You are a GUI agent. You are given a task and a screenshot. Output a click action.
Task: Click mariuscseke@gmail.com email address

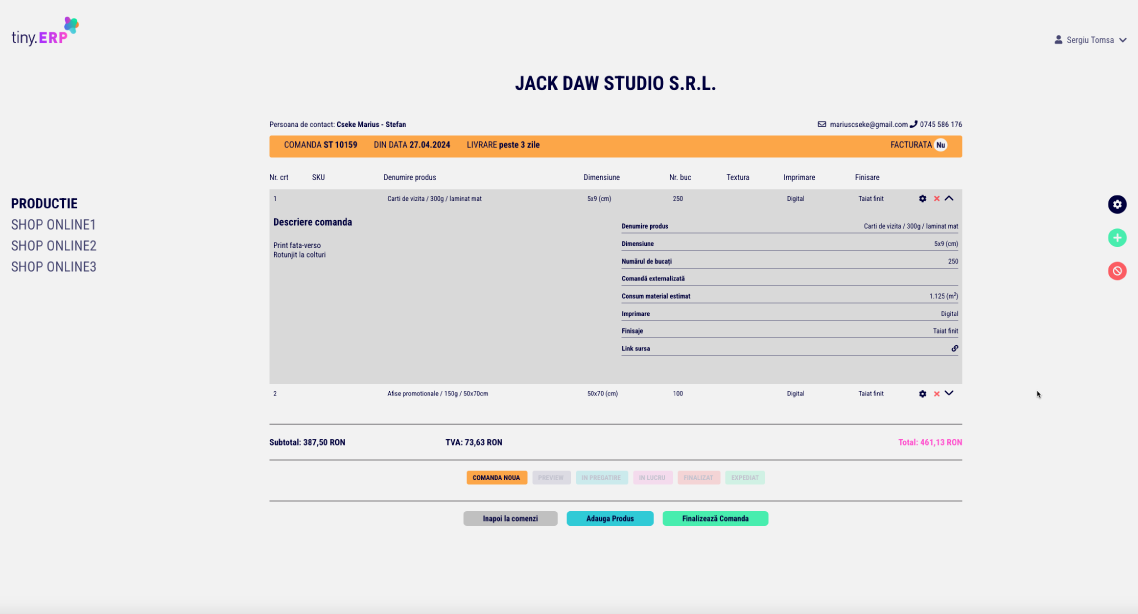pos(869,125)
